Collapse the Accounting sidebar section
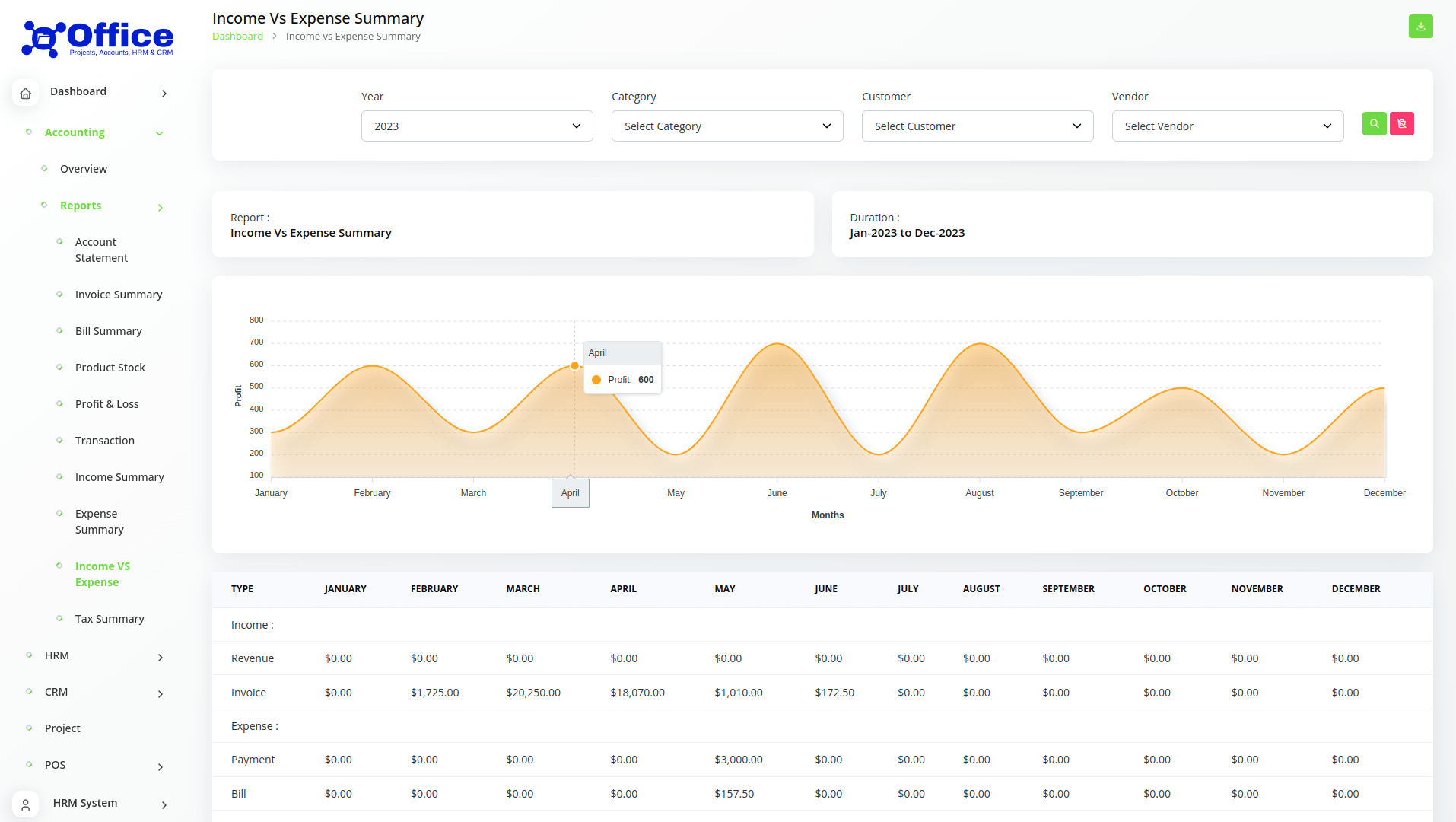Viewport: 1456px width, 822px height. coord(159,133)
